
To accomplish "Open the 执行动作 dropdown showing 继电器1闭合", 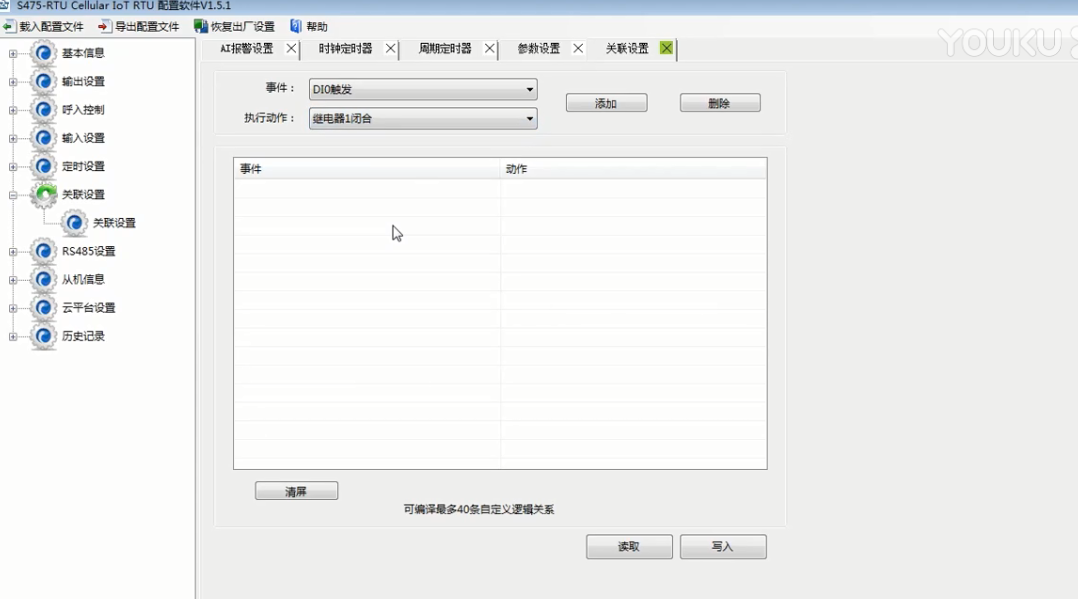I will click(x=422, y=119).
